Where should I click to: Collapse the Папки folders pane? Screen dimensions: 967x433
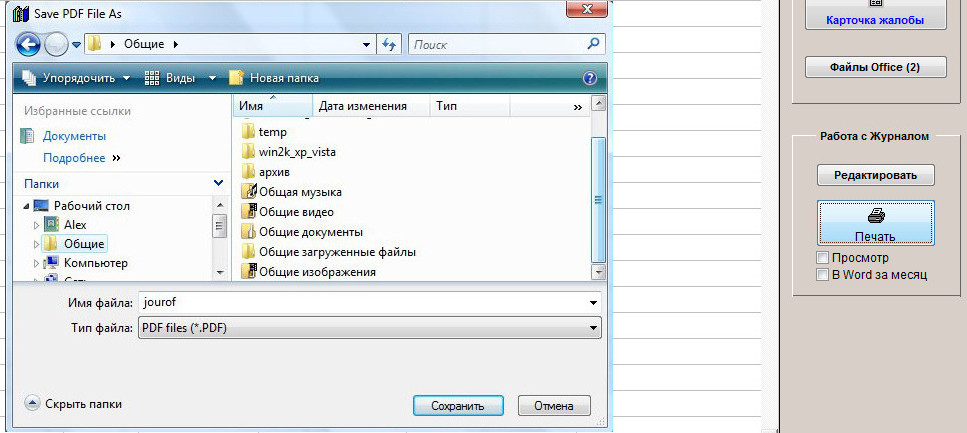[218, 183]
